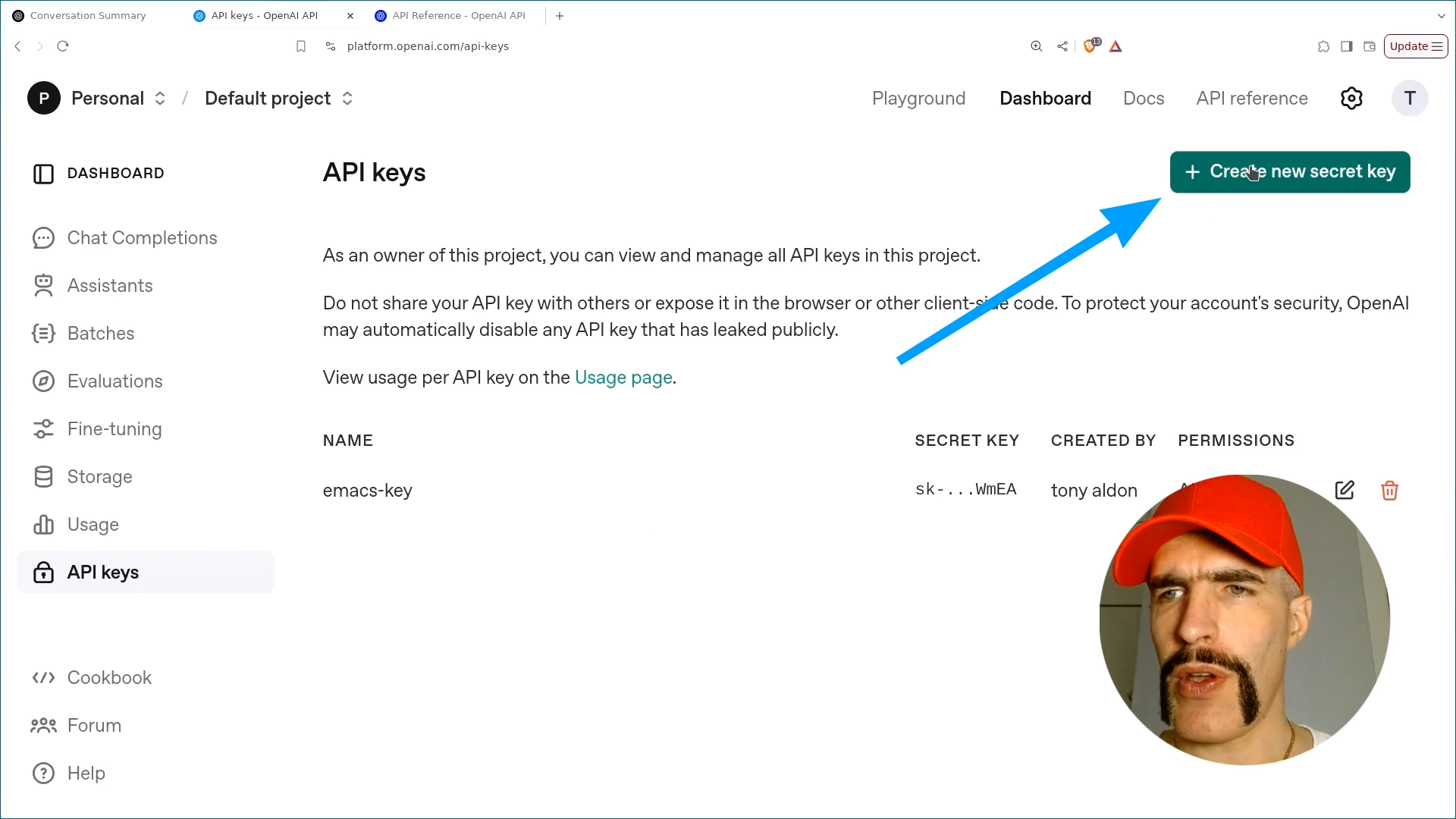
Task: Edit the emacs-key API key
Action: coord(1345,490)
